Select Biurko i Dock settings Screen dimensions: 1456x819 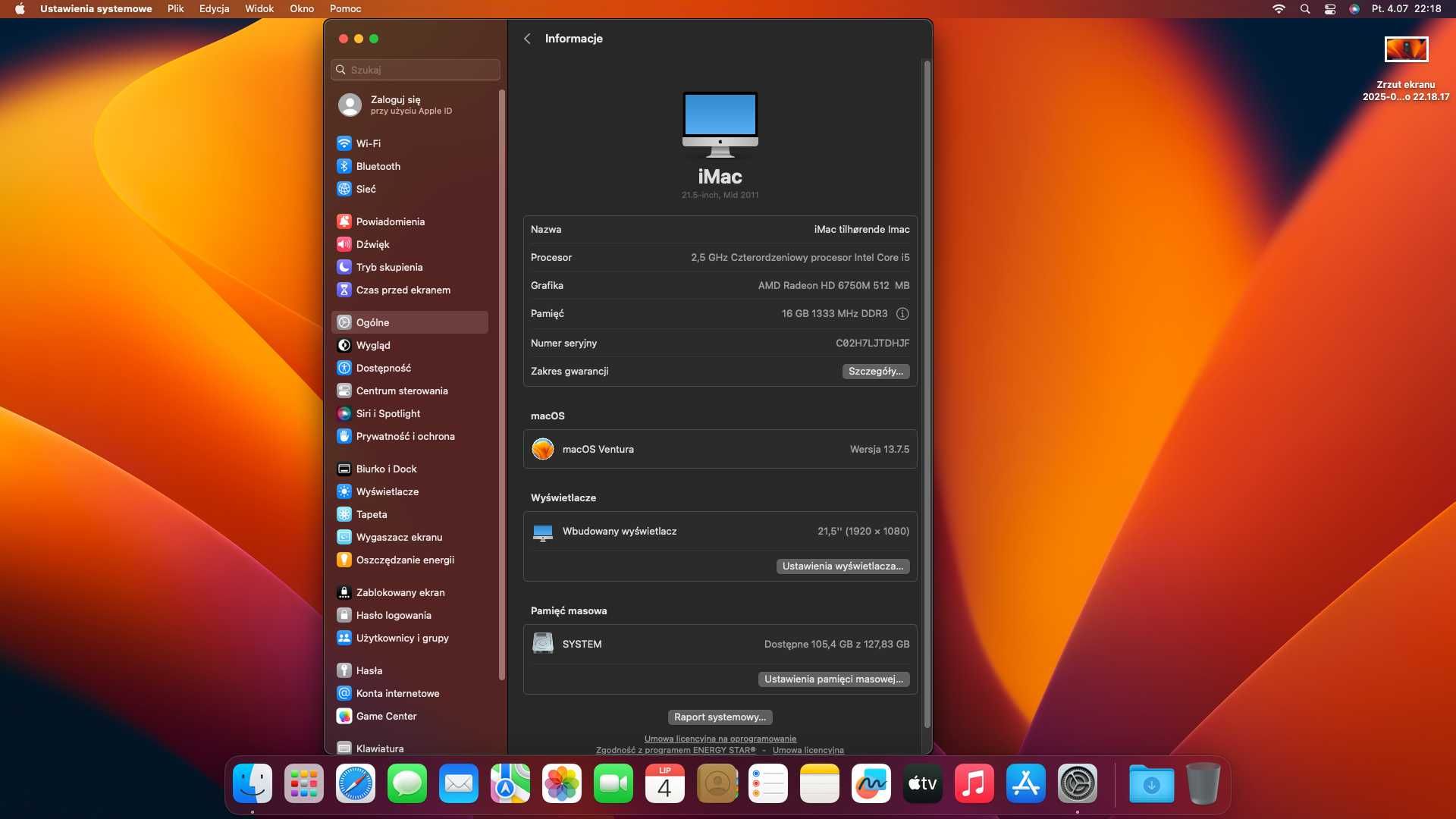tap(409, 469)
